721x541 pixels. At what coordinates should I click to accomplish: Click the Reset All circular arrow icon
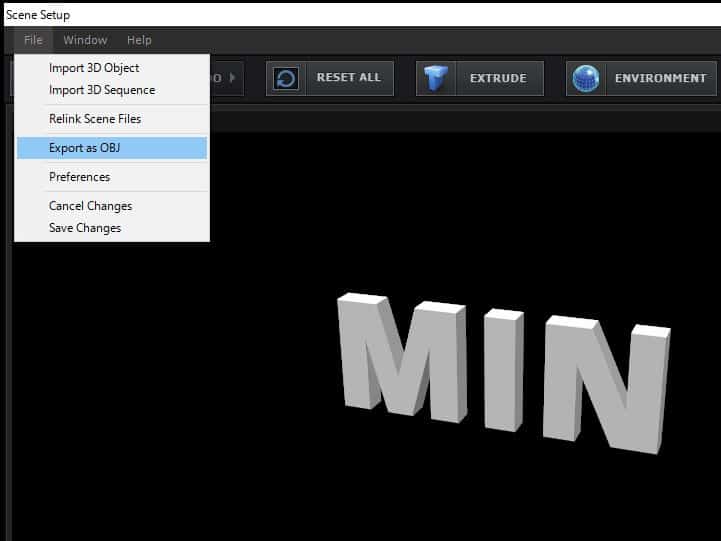[x=286, y=78]
